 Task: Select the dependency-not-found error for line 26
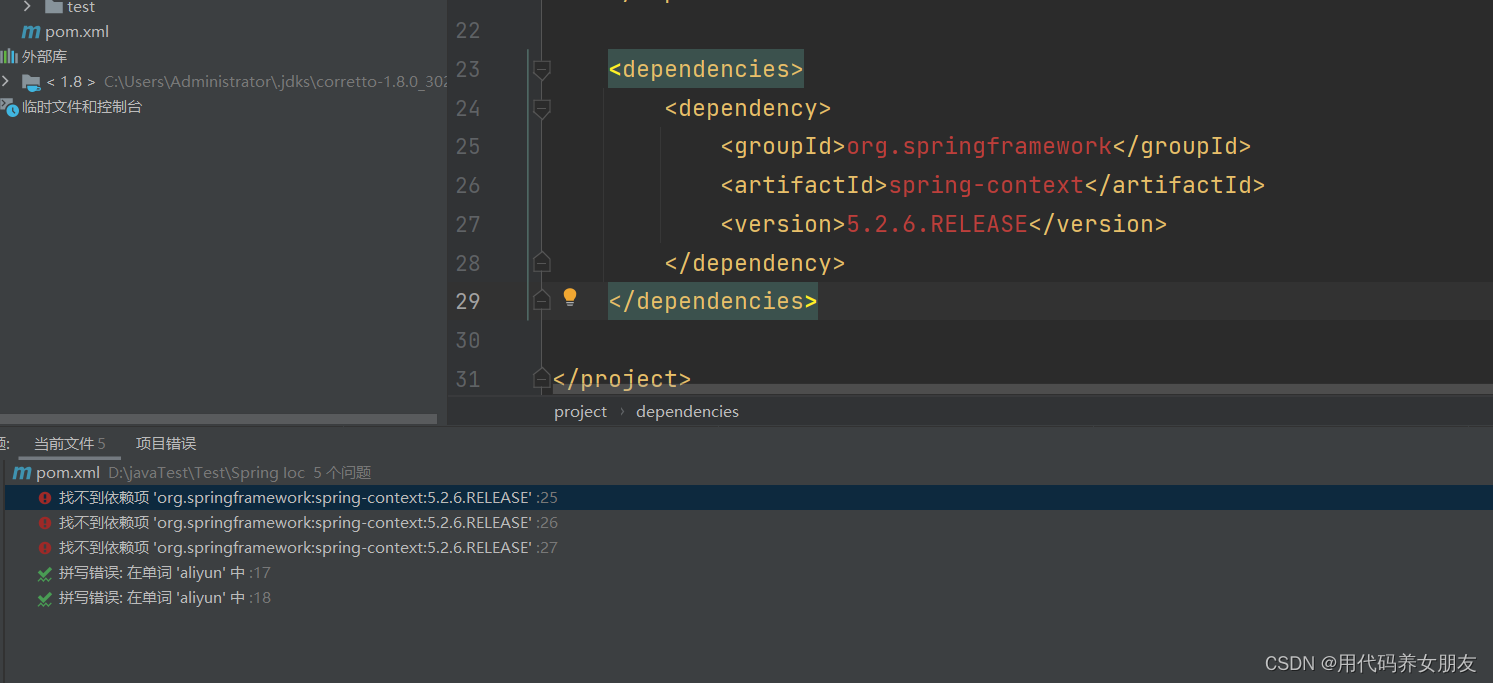tap(749, 522)
